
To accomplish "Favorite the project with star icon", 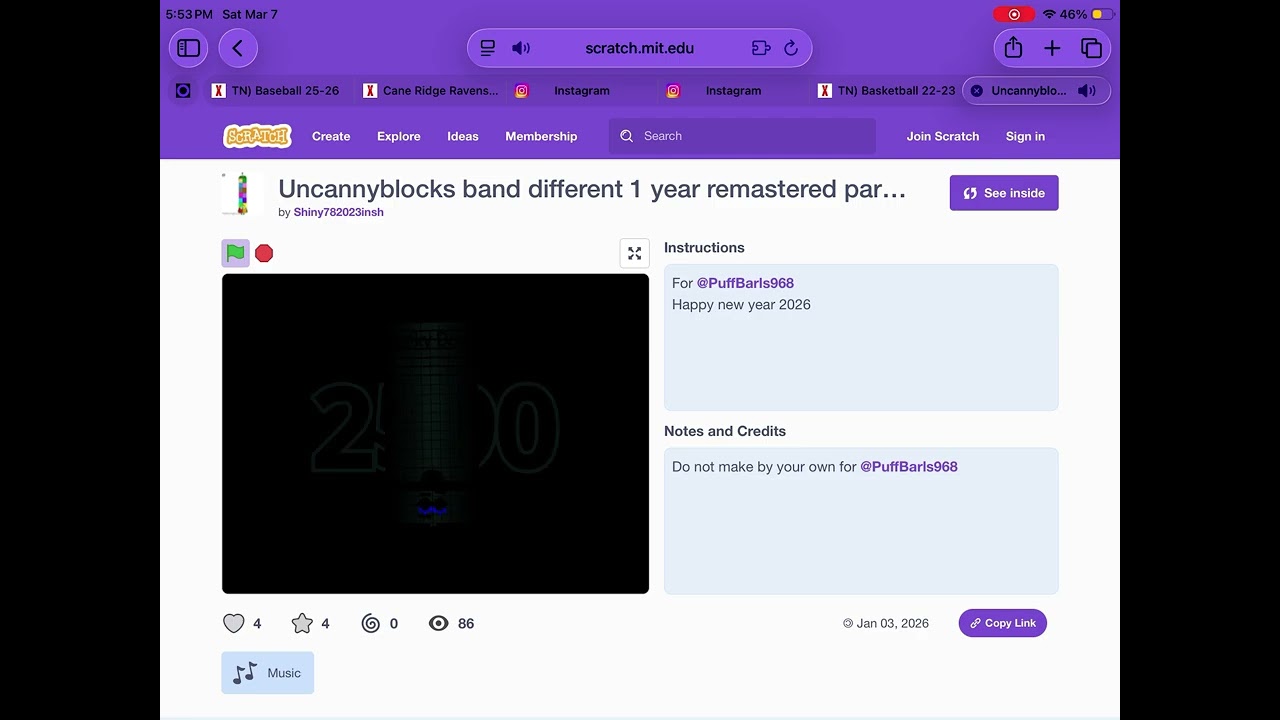I will click(302, 623).
